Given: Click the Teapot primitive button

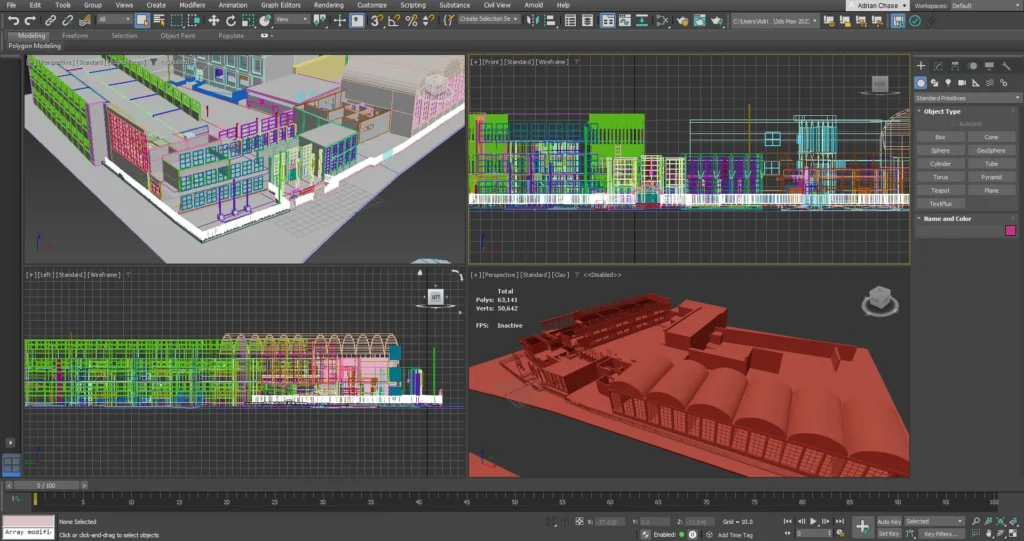Looking at the screenshot, I should (940, 191).
